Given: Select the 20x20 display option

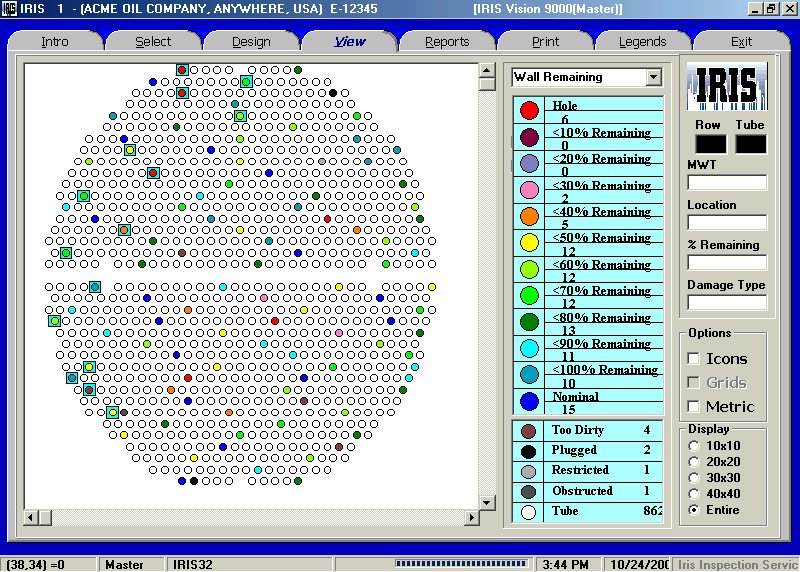Looking at the screenshot, I should point(693,462).
